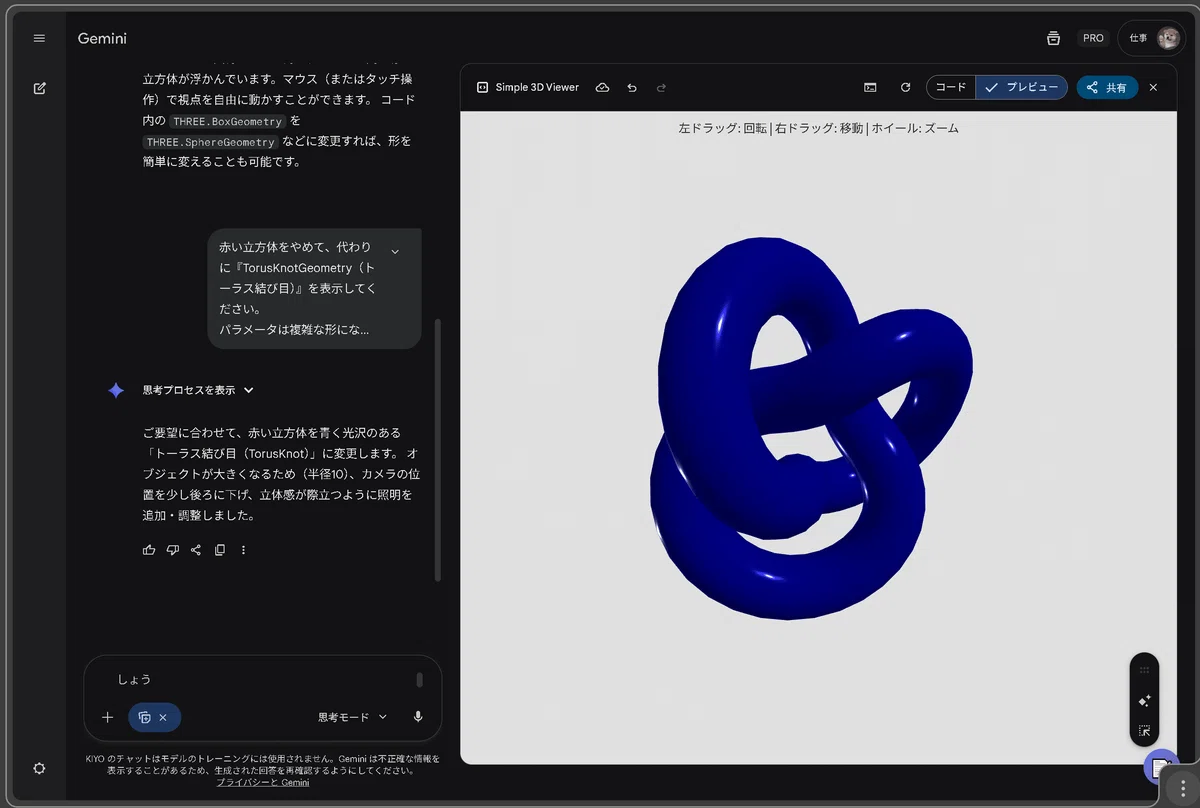Copy the response text
Viewport: 1200px width, 808px height.
(220, 550)
